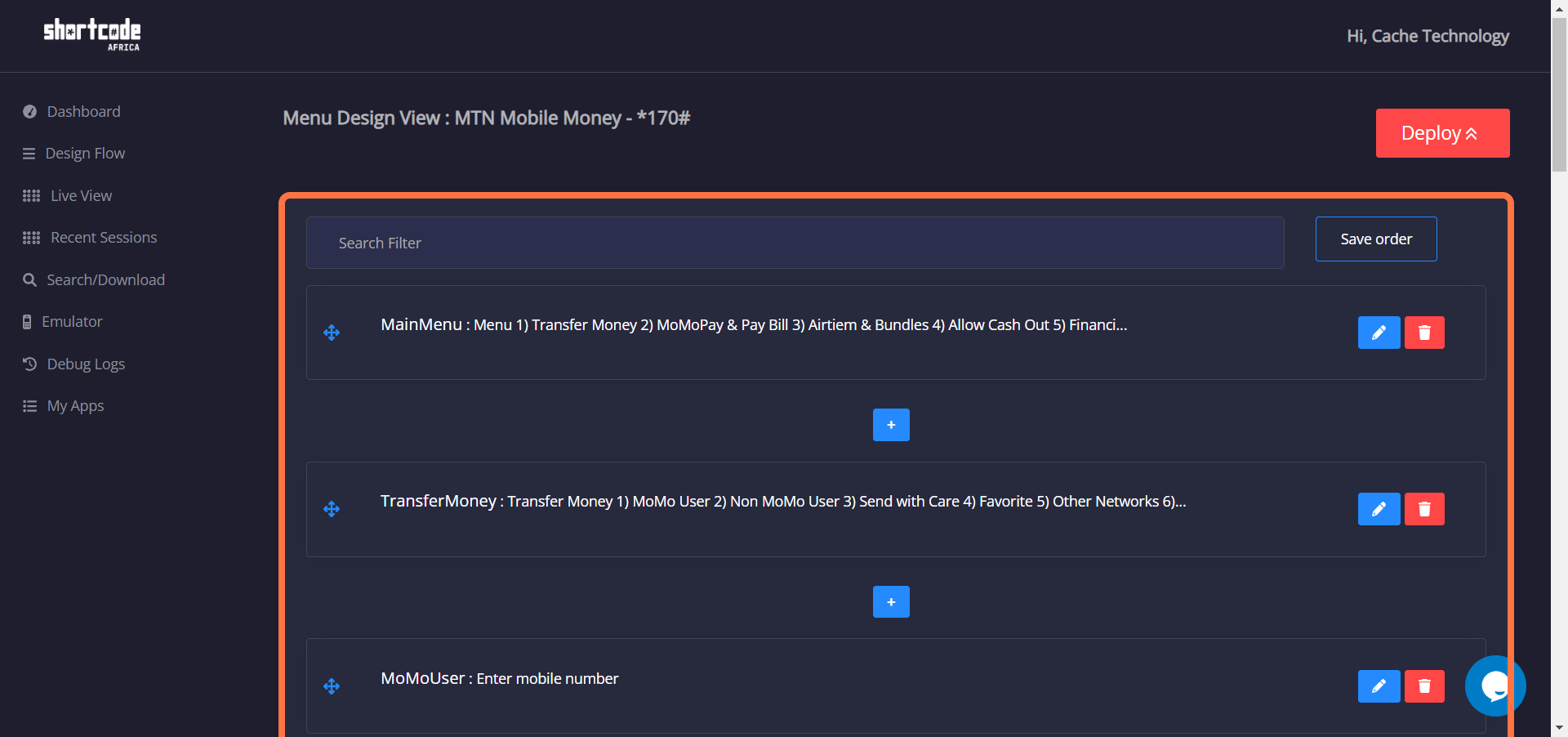Click the page scrollbar down arrow
The width and height of the screenshot is (1568, 737).
tap(1559, 728)
